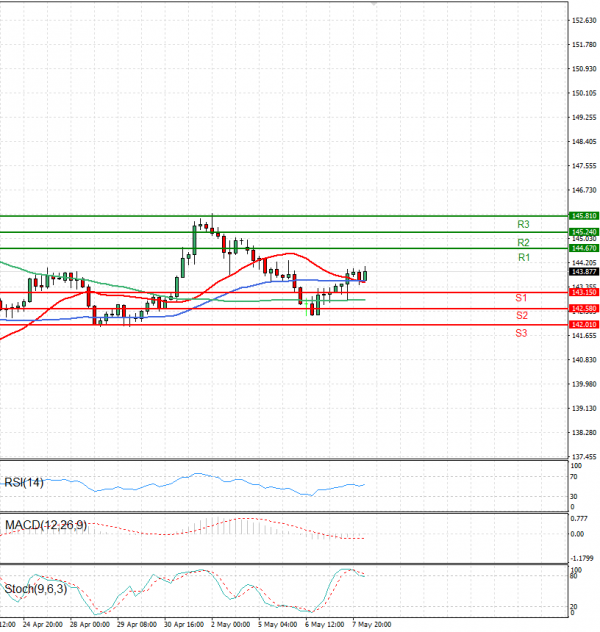
Task: Click the R3 resistance label
Action: (x=523, y=224)
